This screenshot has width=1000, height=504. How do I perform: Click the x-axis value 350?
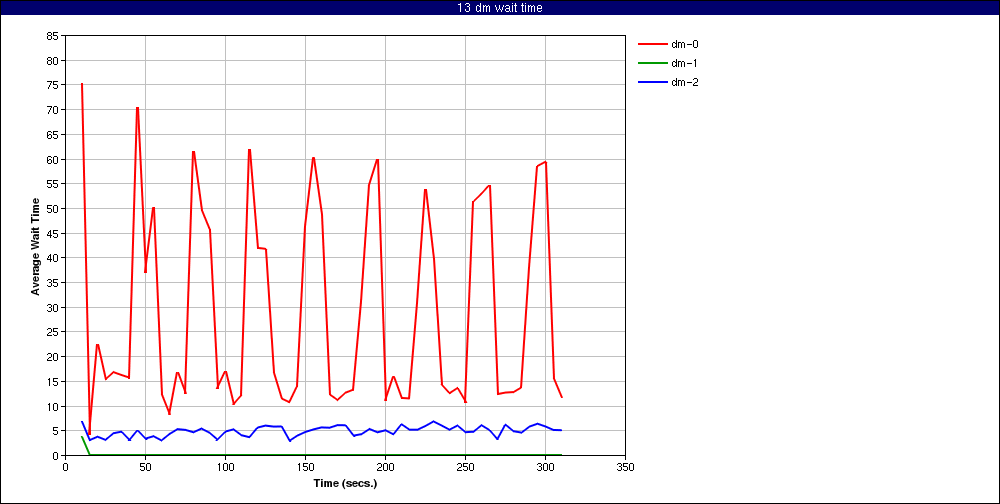[x=626, y=467]
